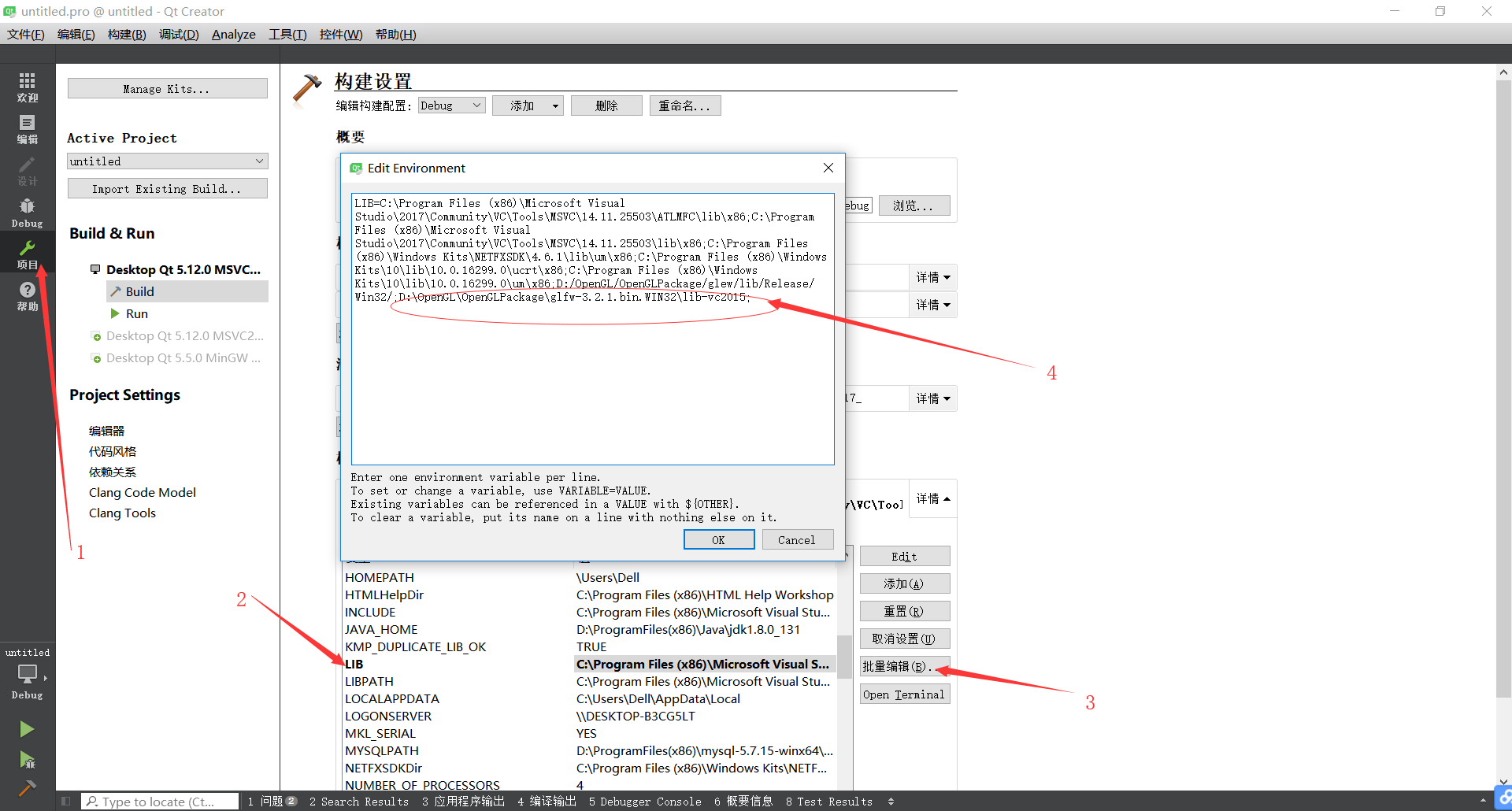Open 编辑器 project settings
Viewport: 1512px width, 811px height.
point(106,431)
